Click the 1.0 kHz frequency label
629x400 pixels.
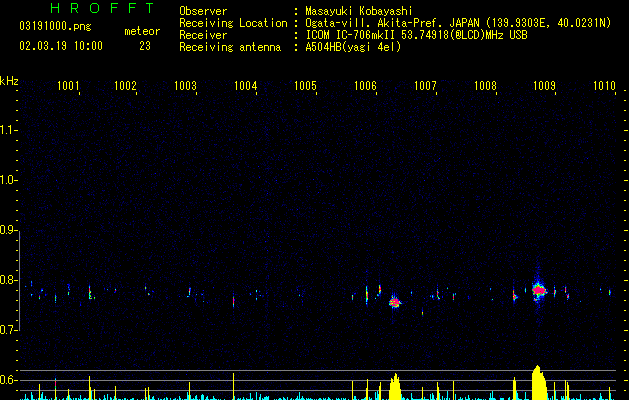click(8, 180)
